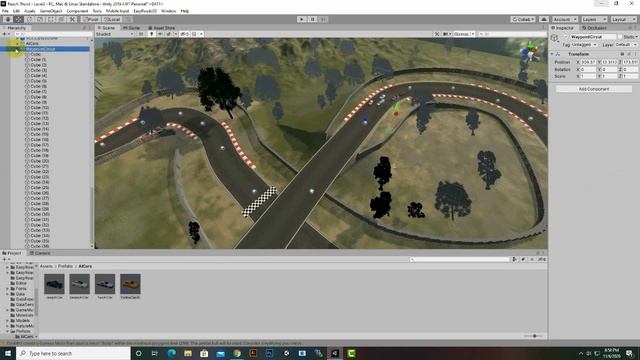Viewport: 640px width, 360px height.
Task: Open the scene camera settings dropdown
Action: (x=447, y=34)
